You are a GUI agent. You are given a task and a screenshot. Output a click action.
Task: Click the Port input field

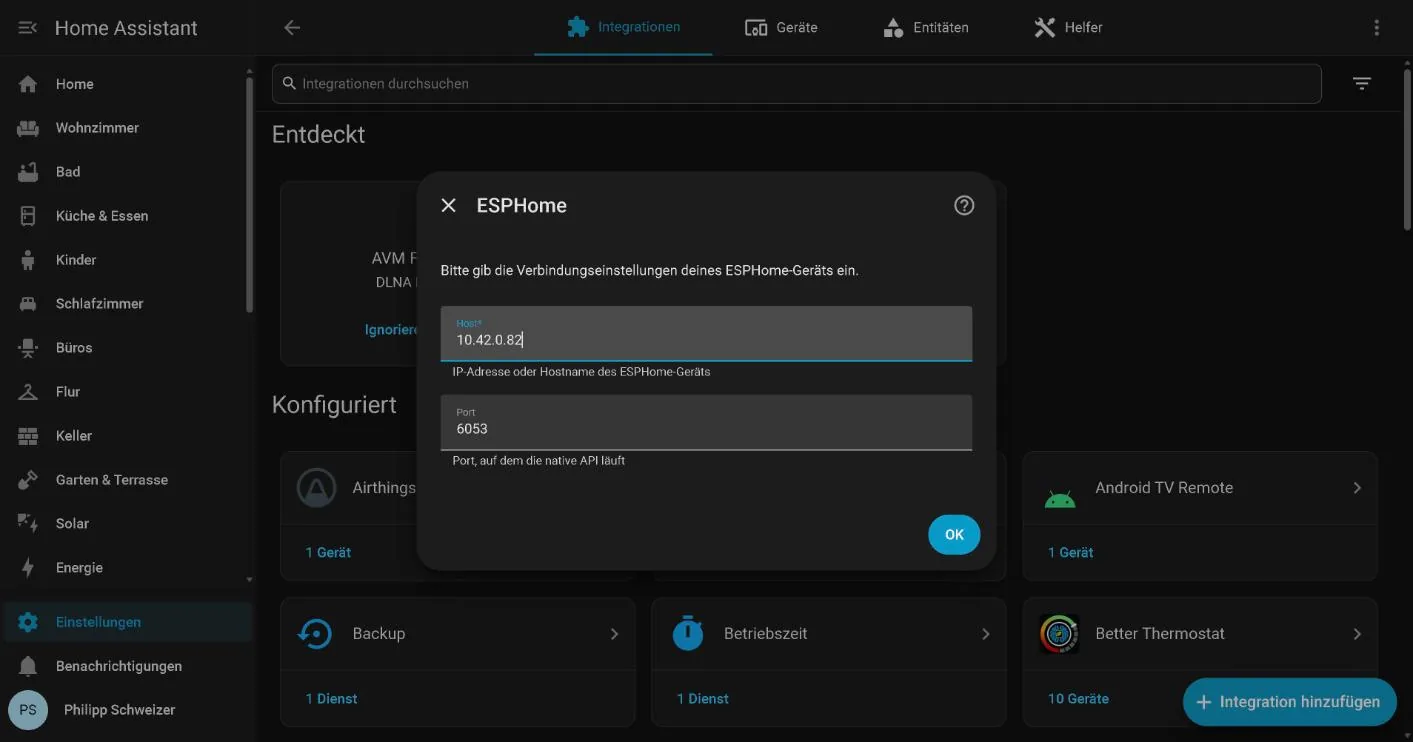706,422
